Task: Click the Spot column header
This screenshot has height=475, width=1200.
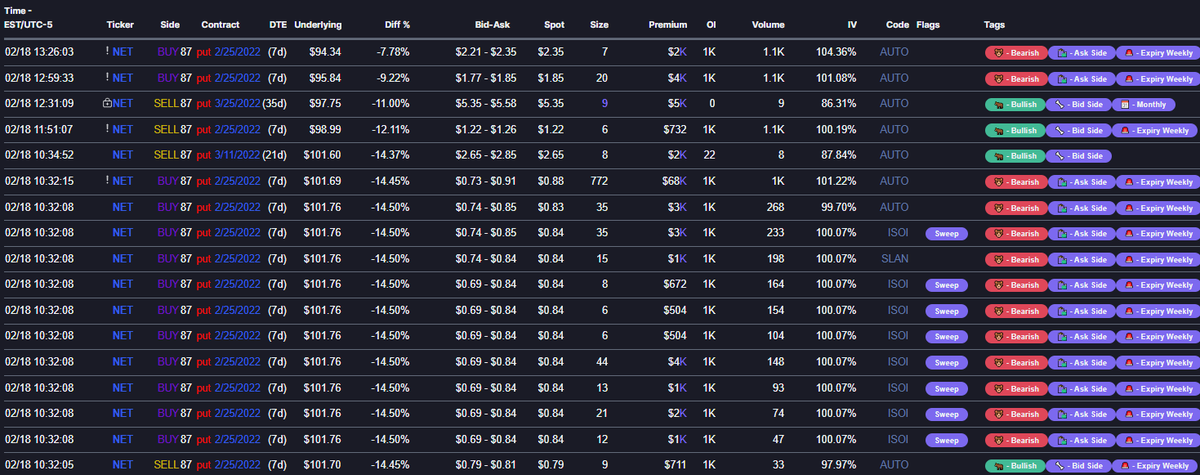Action: pos(554,23)
